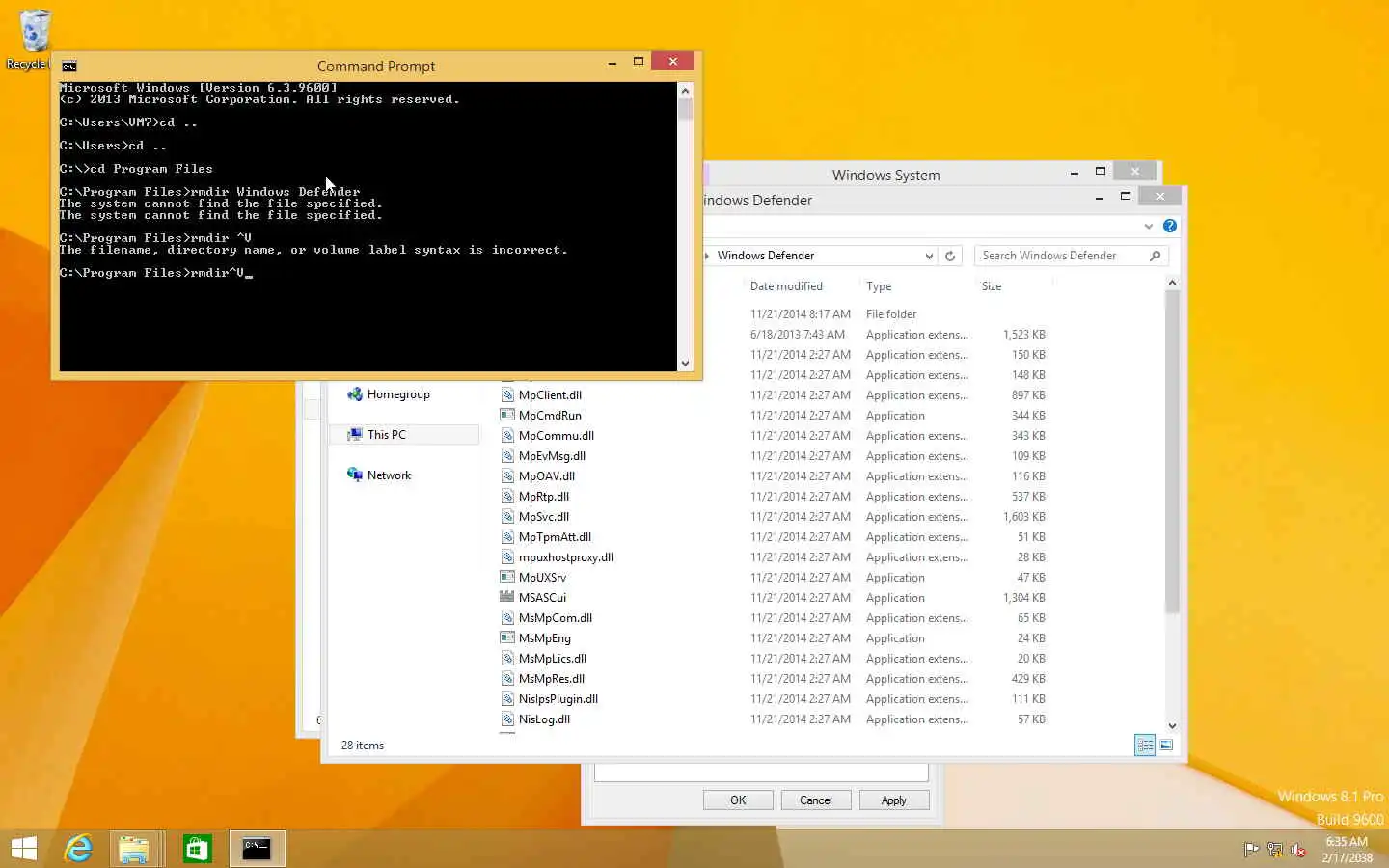Viewport: 1389px width, 868px height.
Task: Click the 6/18/2013 7:43 AM date cell
Action: (x=798, y=335)
